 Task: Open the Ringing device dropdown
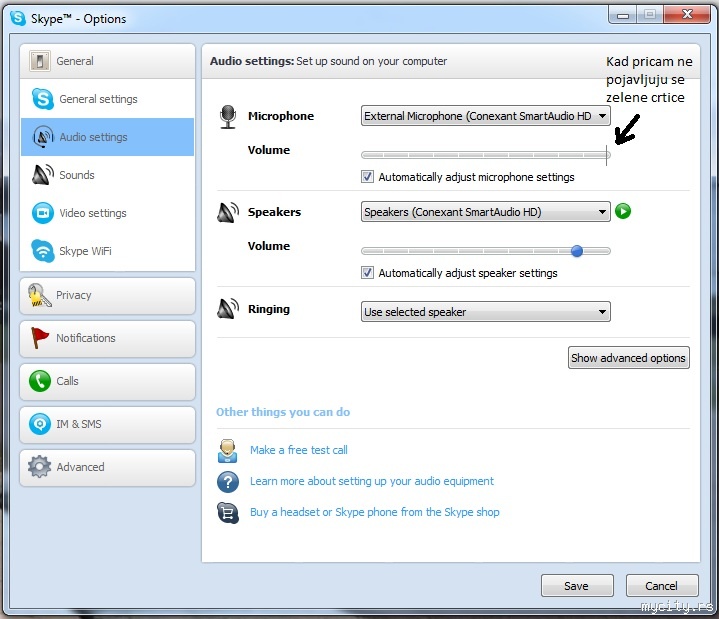click(x=486, y=312)
